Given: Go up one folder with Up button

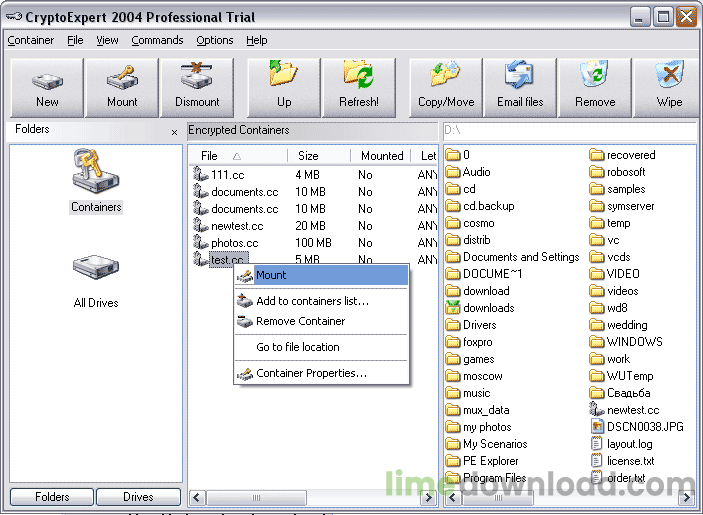Looking at the screenshot, I should [284, 87].
